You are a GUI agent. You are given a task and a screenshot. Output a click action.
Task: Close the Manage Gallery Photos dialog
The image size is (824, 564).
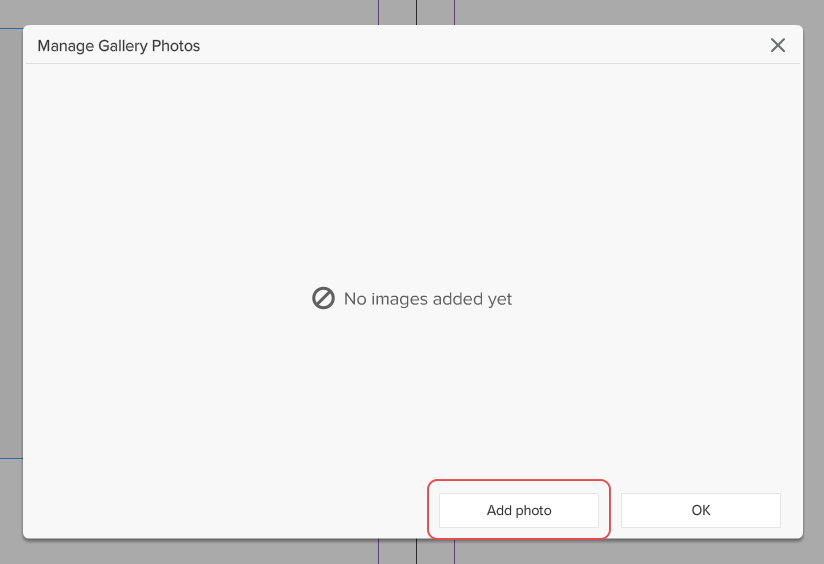coord(778,45)
